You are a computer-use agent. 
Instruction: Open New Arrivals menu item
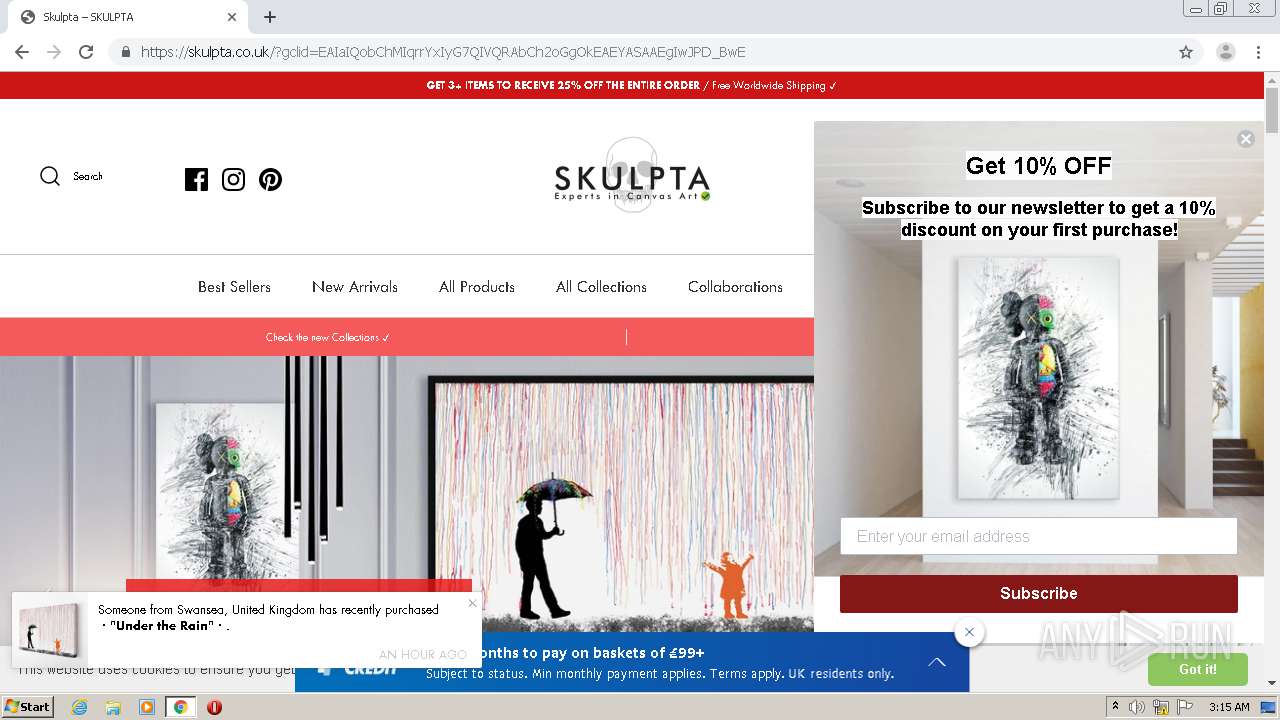pyautogui.click(x=355, y=287)
